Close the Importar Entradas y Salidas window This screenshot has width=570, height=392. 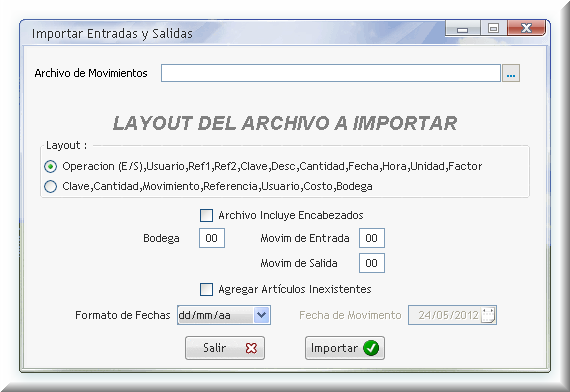[x=526, y=28]
